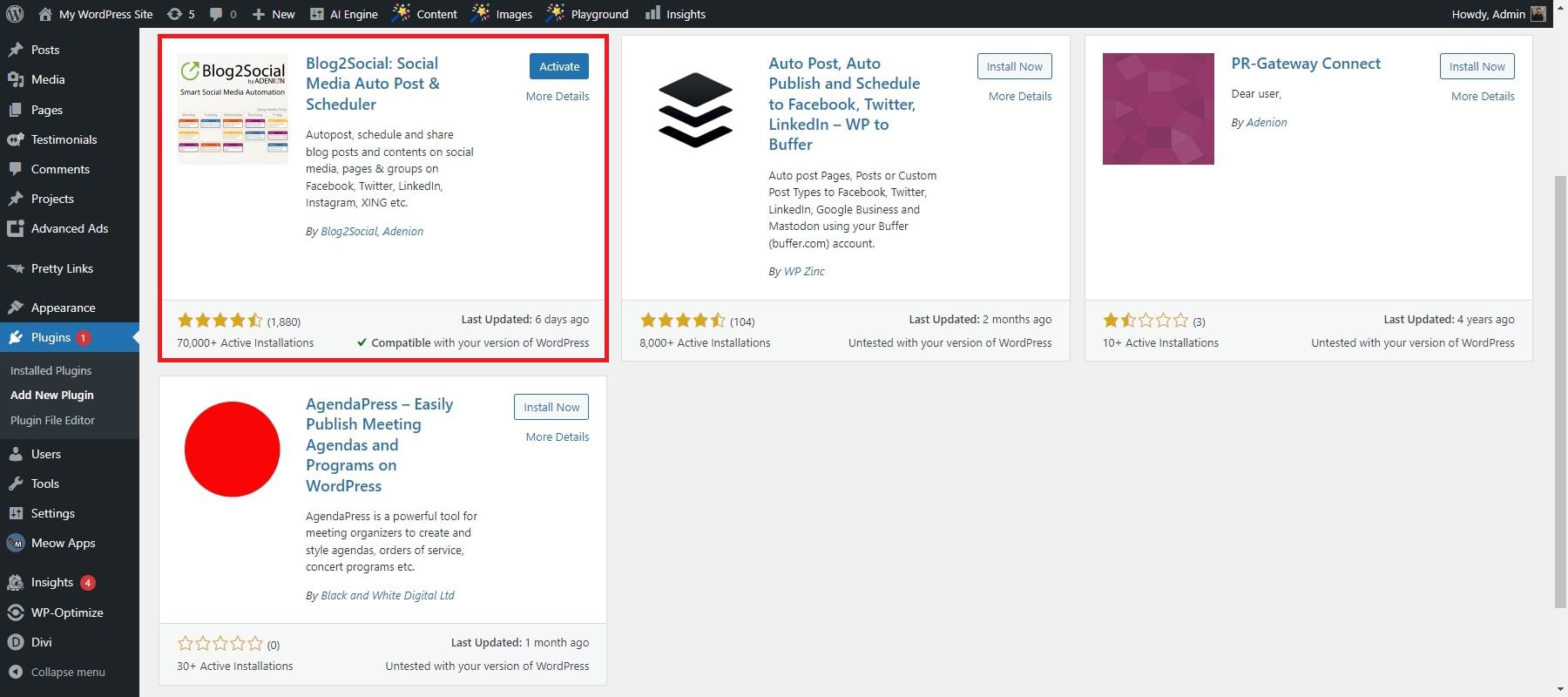The width and height of the screenshot is (1568, 697).
Task: Open the Content wand menu in admin bar
Action: click(425, 14)
